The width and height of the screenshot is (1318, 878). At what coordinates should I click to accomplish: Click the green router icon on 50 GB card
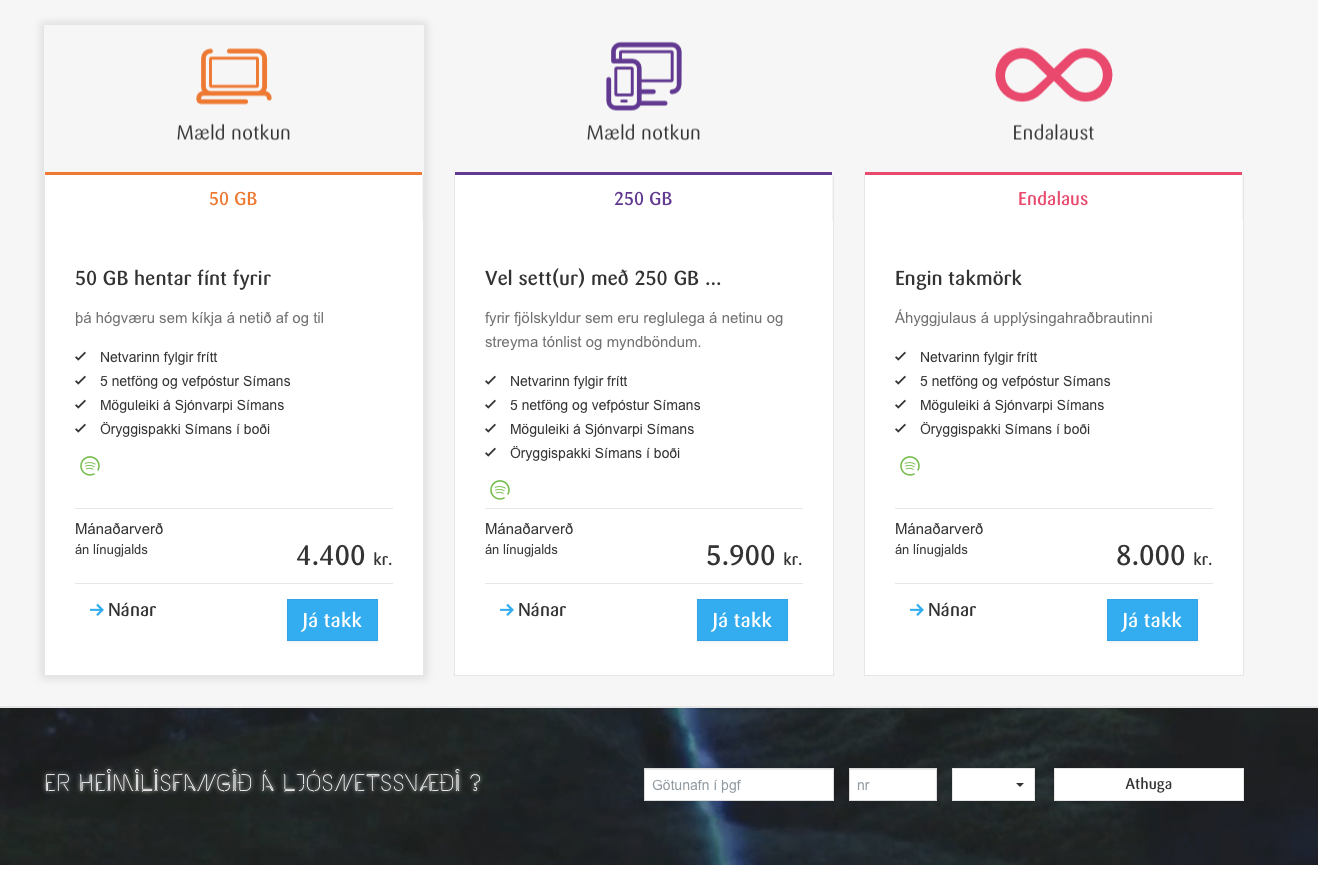(x=90, y=465)
